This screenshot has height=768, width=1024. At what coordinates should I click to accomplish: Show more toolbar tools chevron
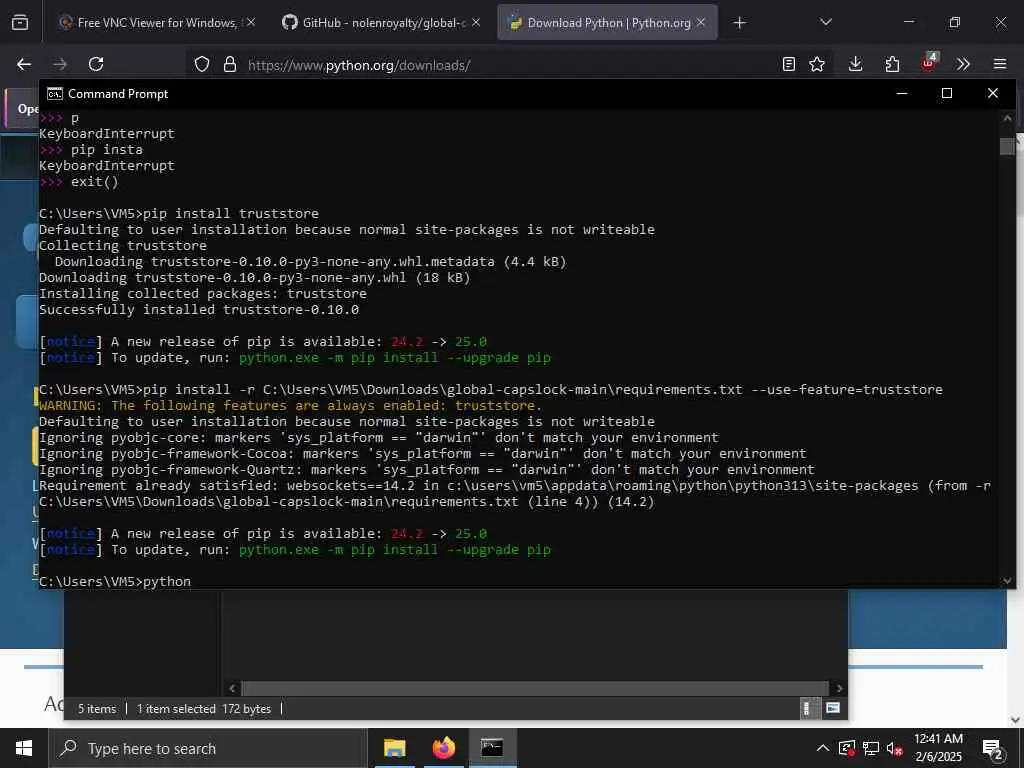coord(963,64)
